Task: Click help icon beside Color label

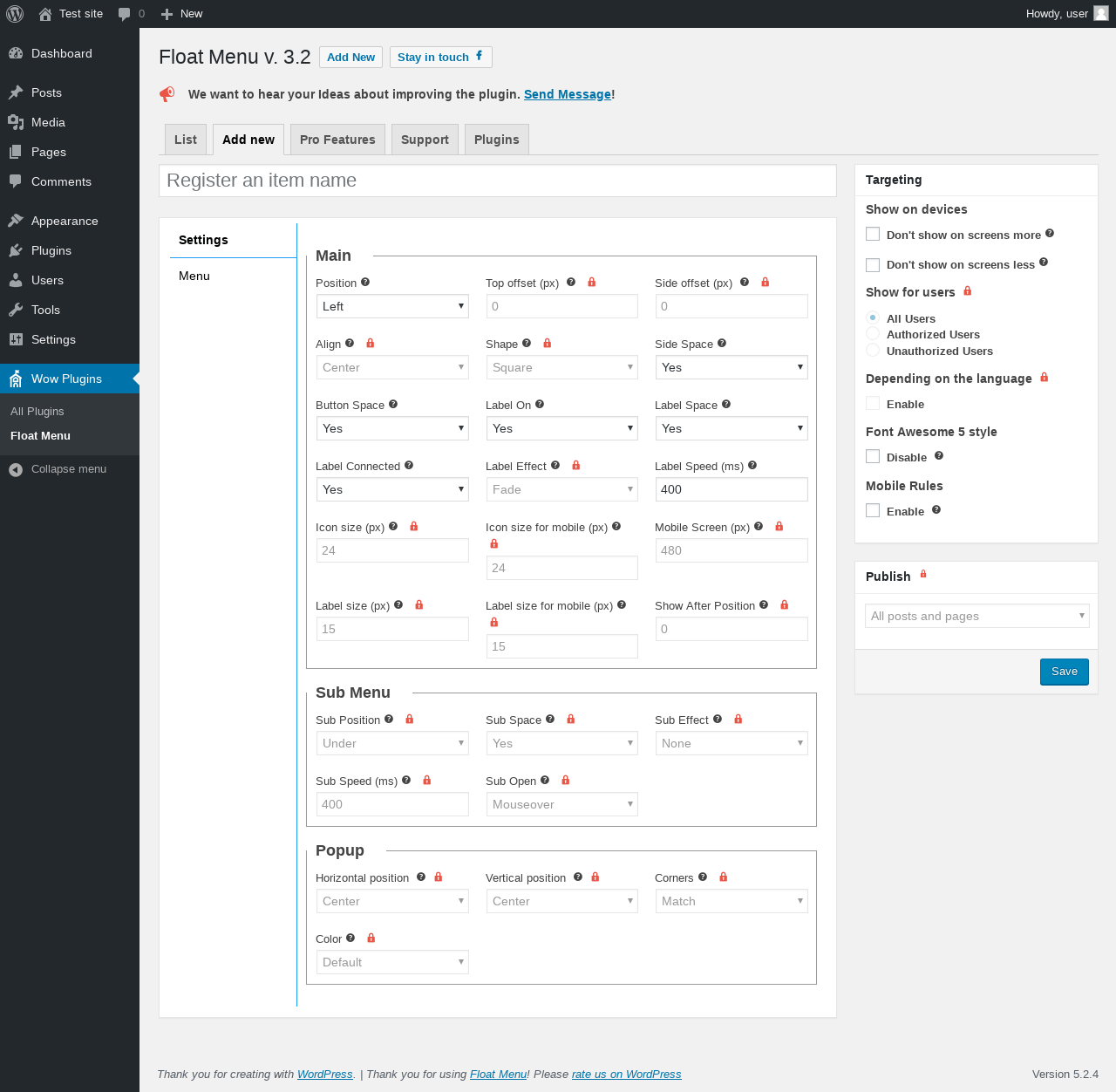Action: 350,938
